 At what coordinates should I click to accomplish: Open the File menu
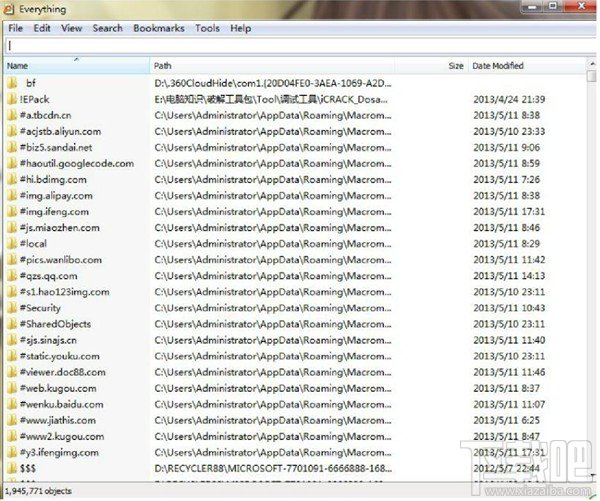15,28
